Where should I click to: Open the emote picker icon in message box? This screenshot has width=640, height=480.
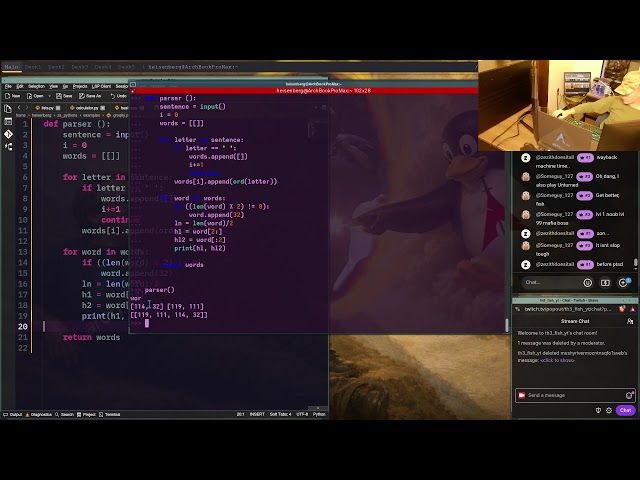pos(629,395)
